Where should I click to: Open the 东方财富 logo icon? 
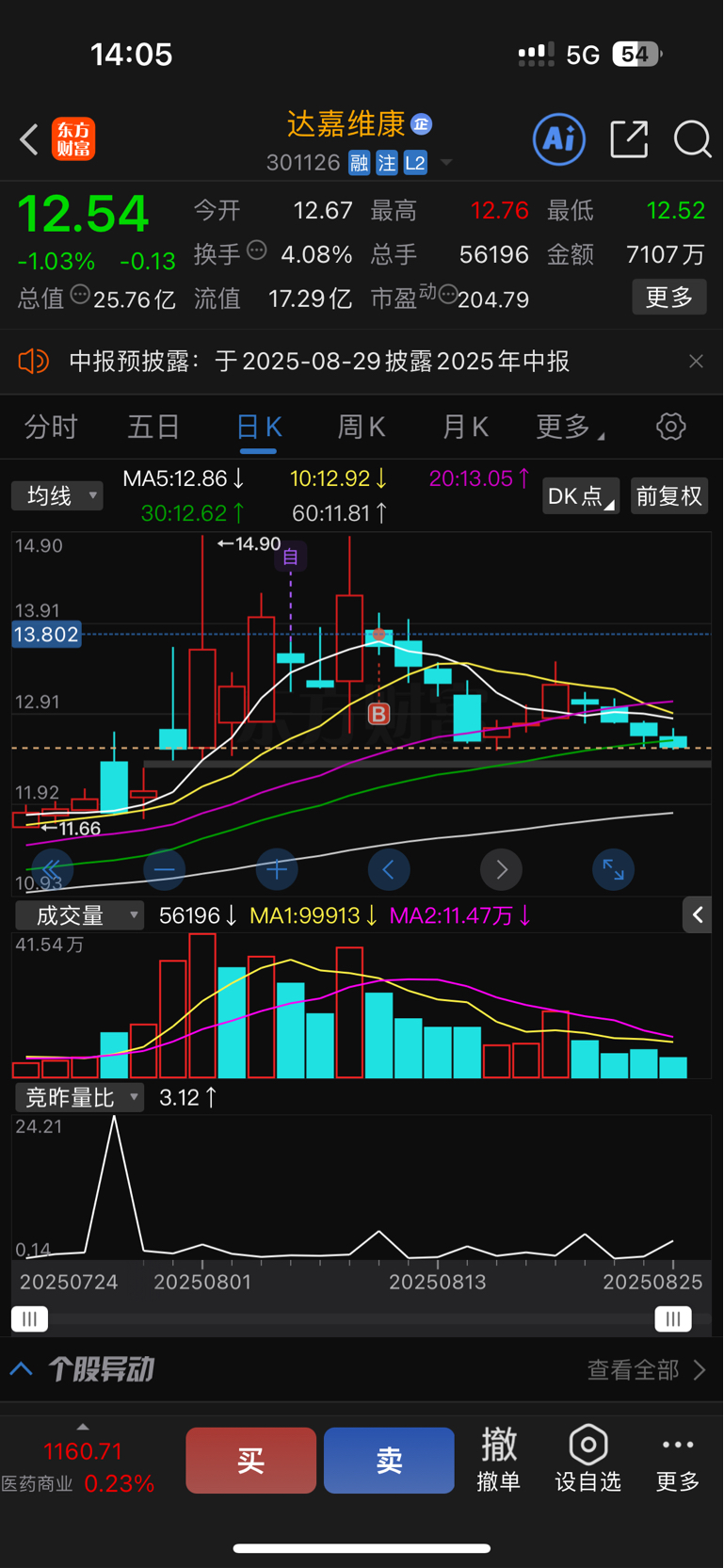coord(73,139)
